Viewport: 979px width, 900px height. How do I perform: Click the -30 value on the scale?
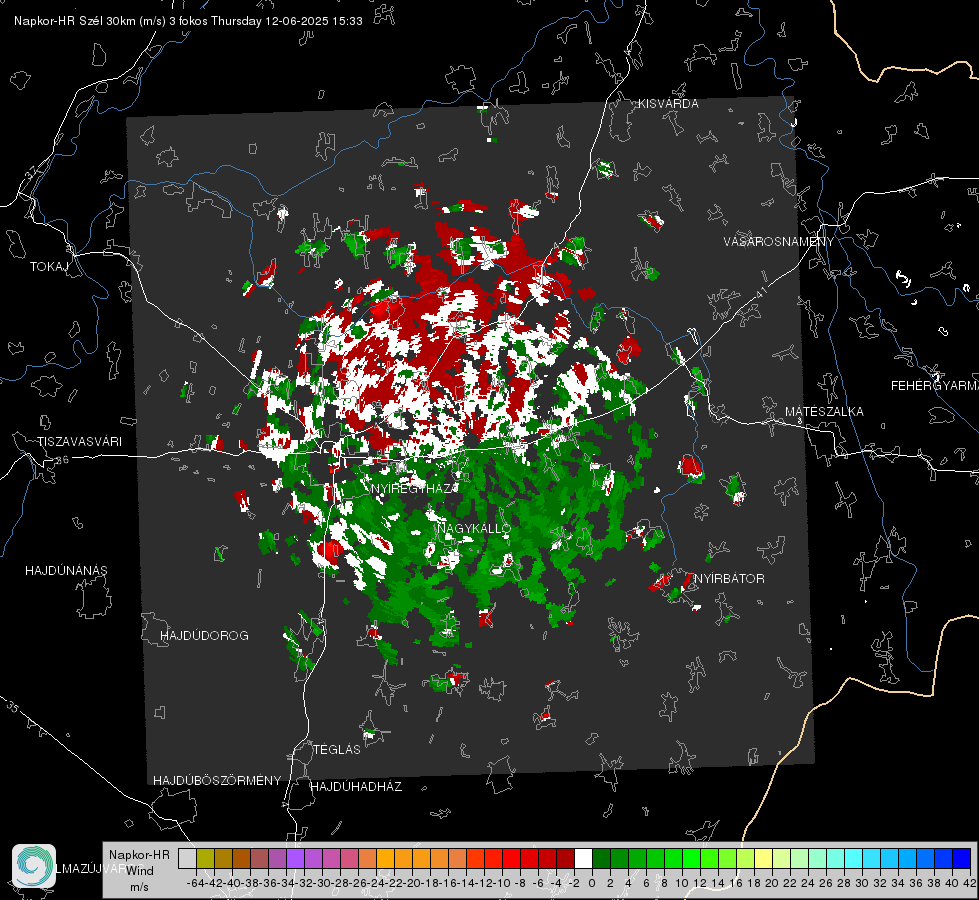click(x=322, y=883)
